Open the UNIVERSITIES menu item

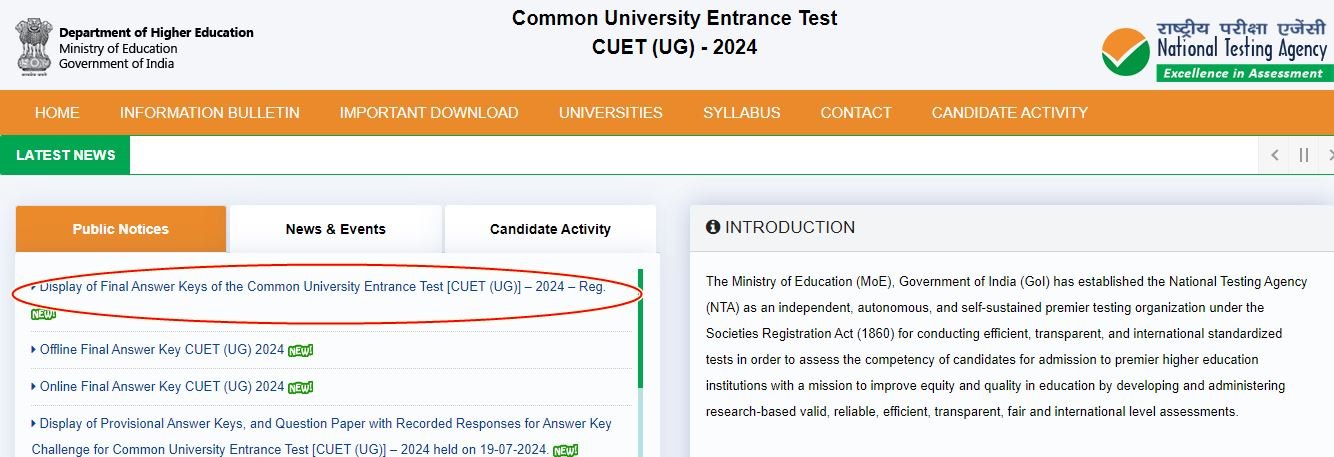(x=610, y=113)
